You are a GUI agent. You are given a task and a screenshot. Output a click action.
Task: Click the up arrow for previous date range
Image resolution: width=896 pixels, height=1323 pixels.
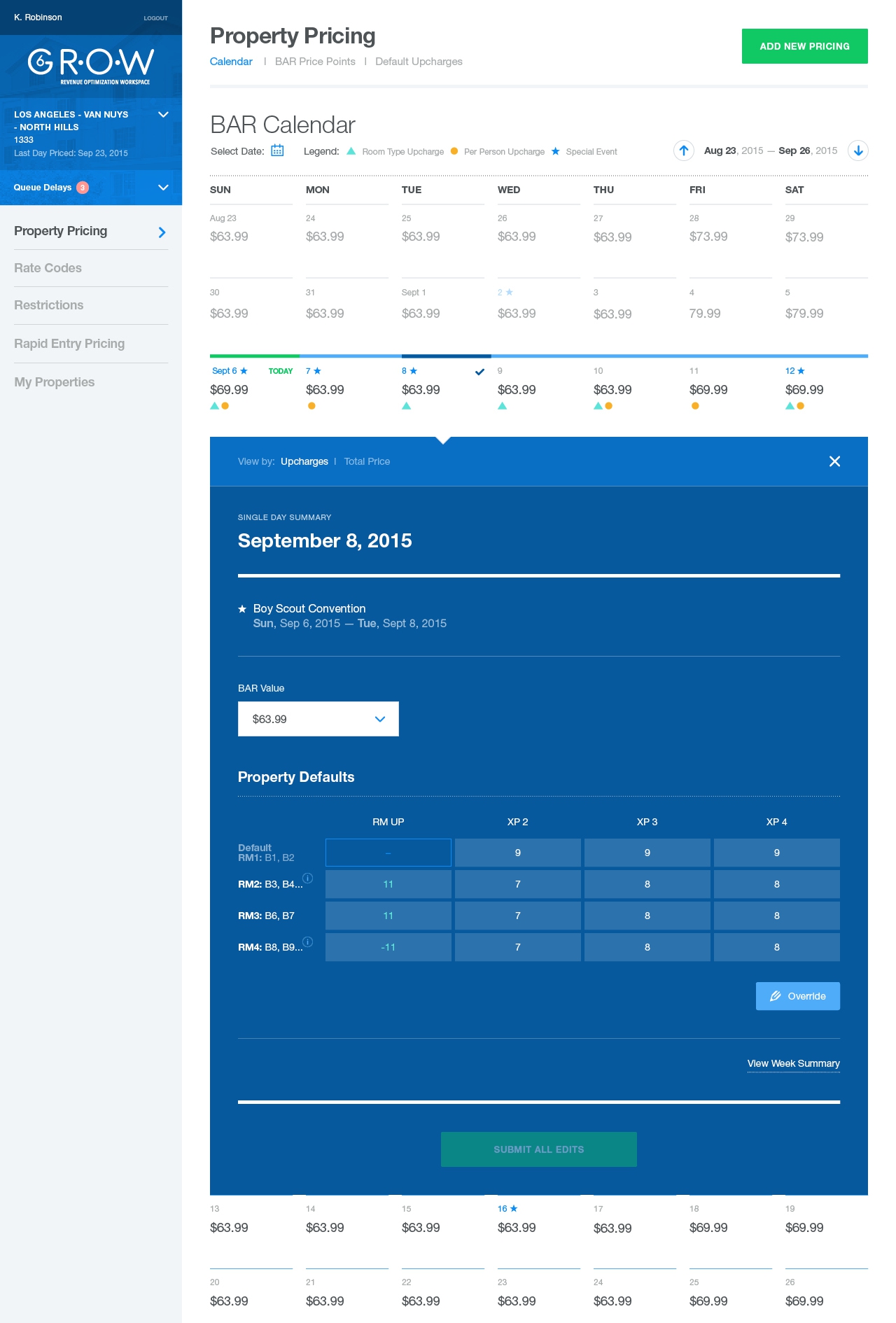click(683, 150)
